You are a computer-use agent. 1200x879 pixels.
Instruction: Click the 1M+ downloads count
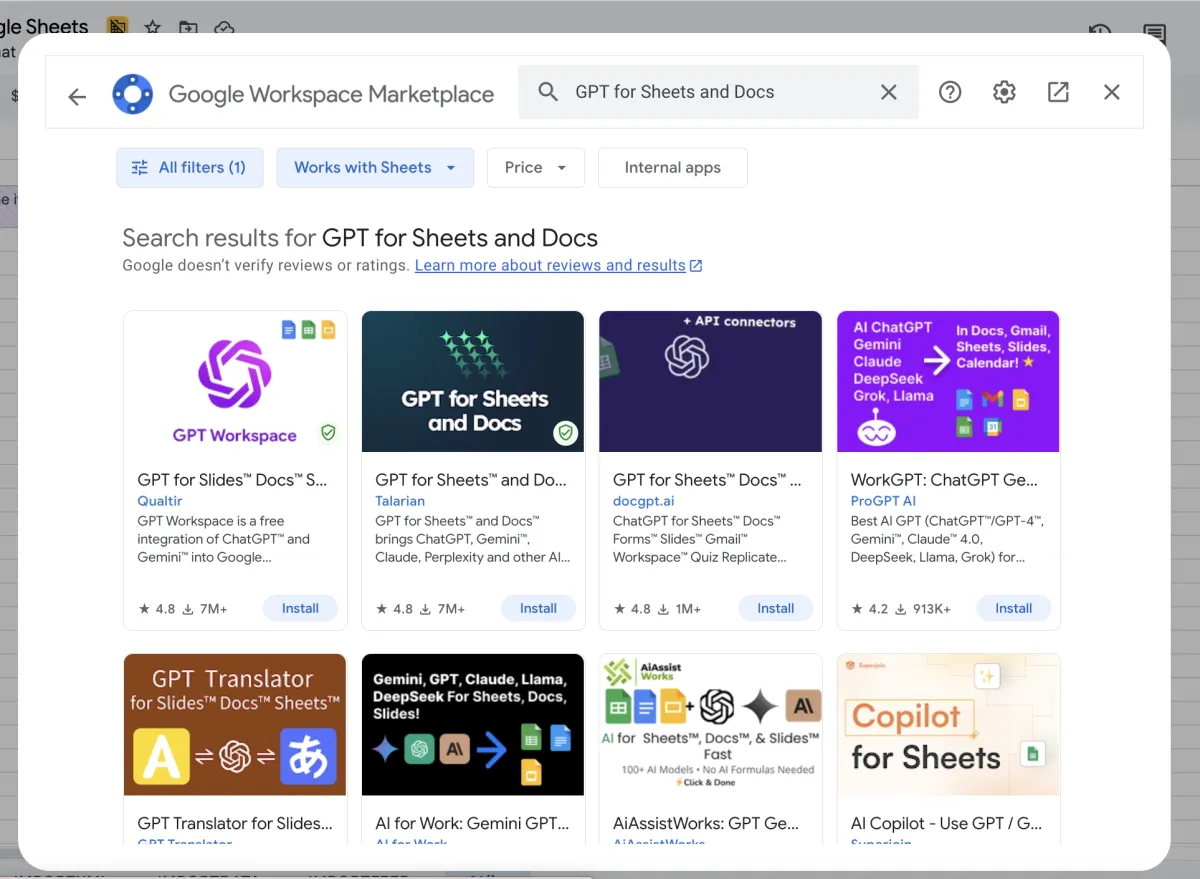680,608
